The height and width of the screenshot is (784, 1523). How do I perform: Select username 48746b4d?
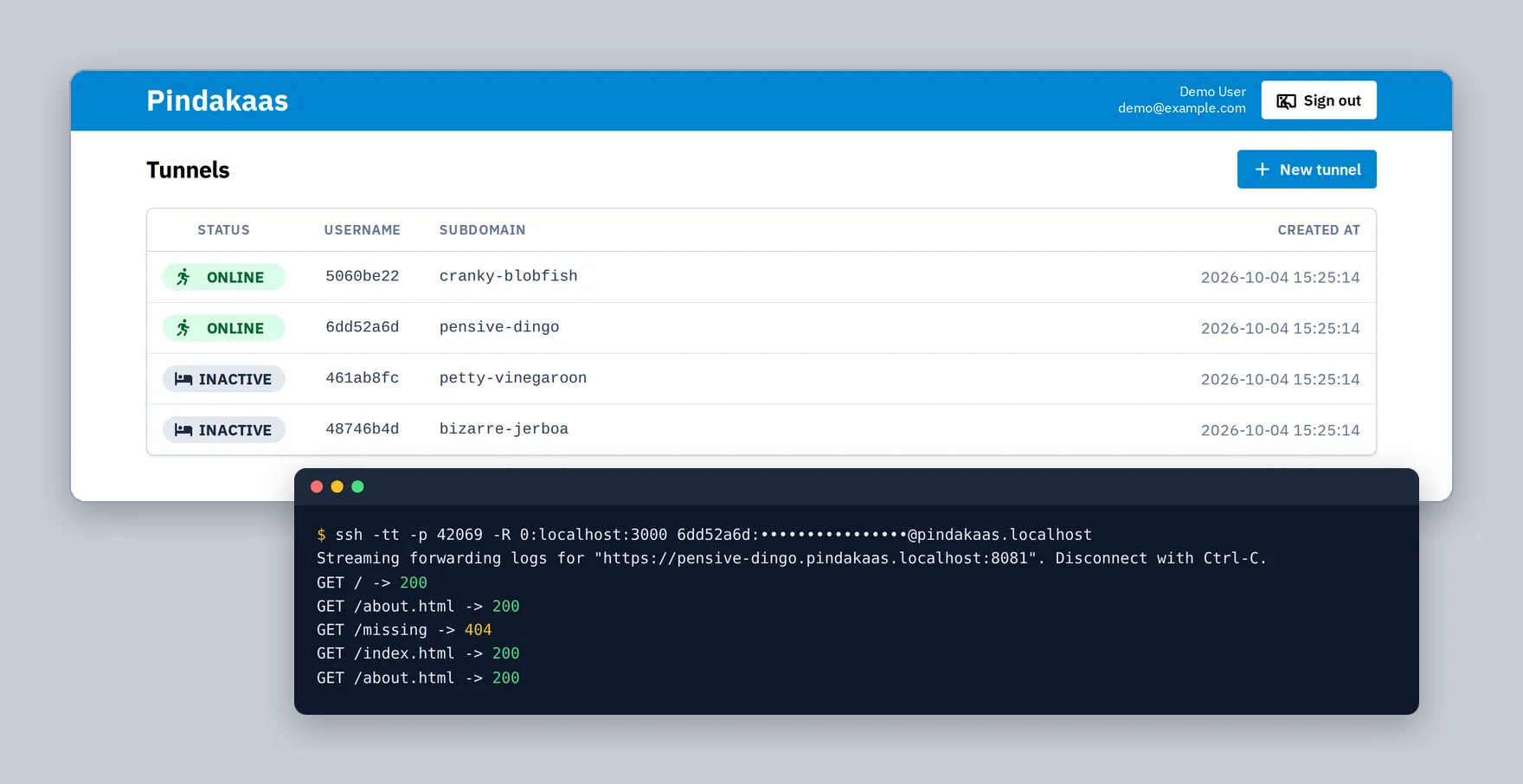(x=363, y=429)
